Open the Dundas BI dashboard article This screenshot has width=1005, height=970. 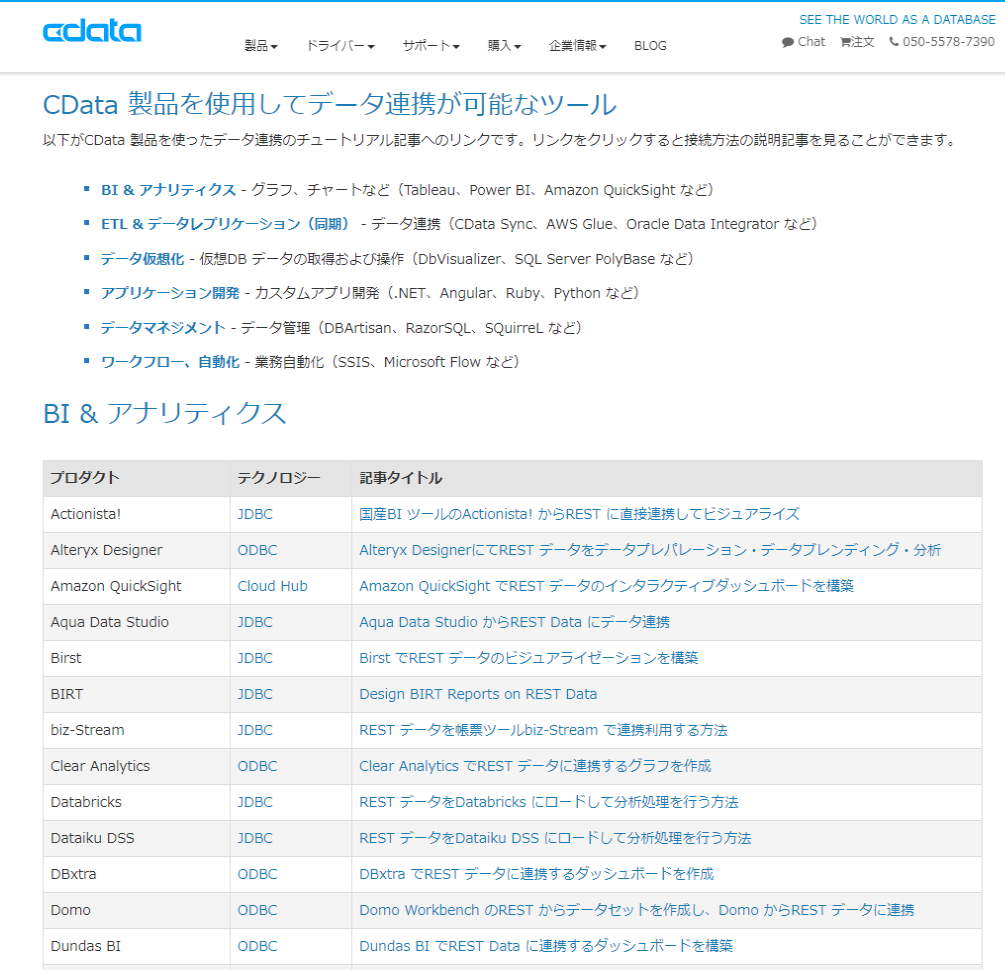coord(546,946)
